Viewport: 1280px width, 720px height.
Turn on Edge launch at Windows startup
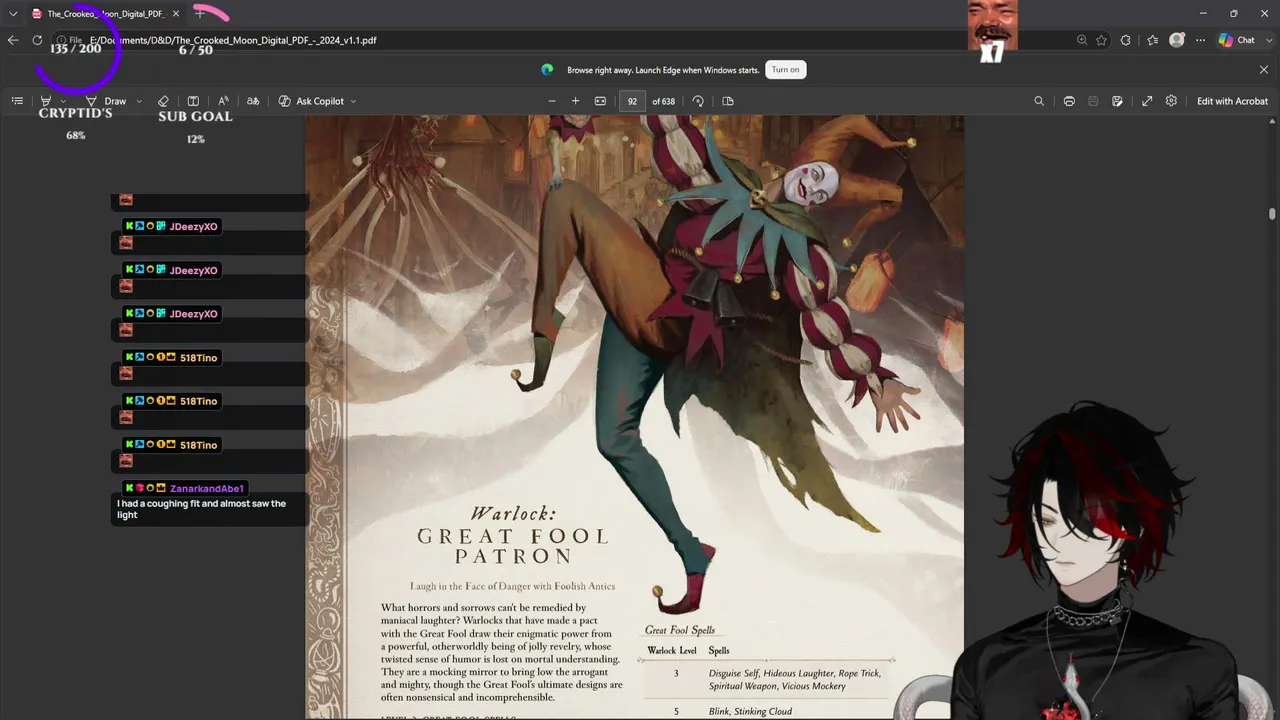pos(786,69)
